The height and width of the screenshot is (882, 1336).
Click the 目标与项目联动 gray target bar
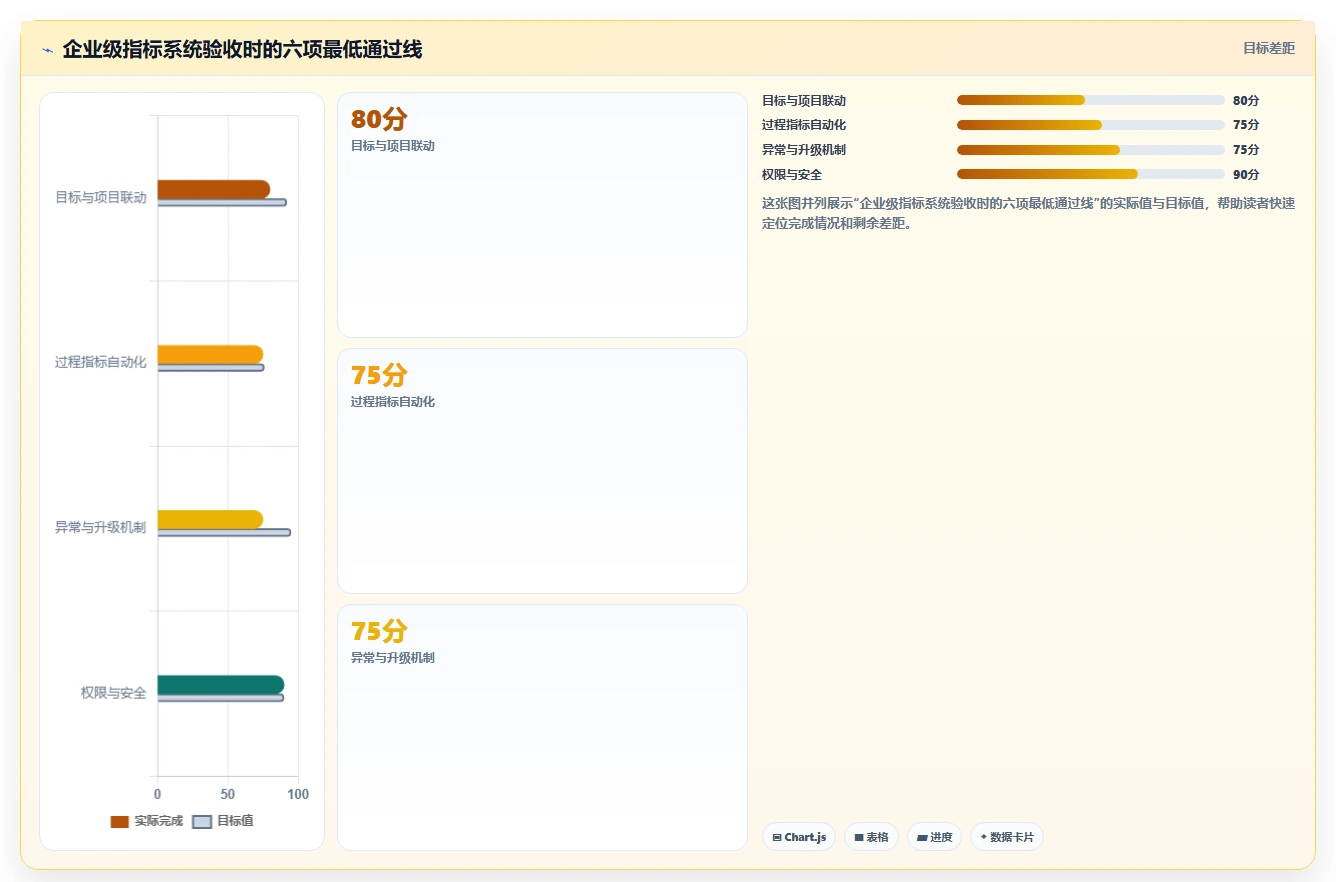point(222,203)
